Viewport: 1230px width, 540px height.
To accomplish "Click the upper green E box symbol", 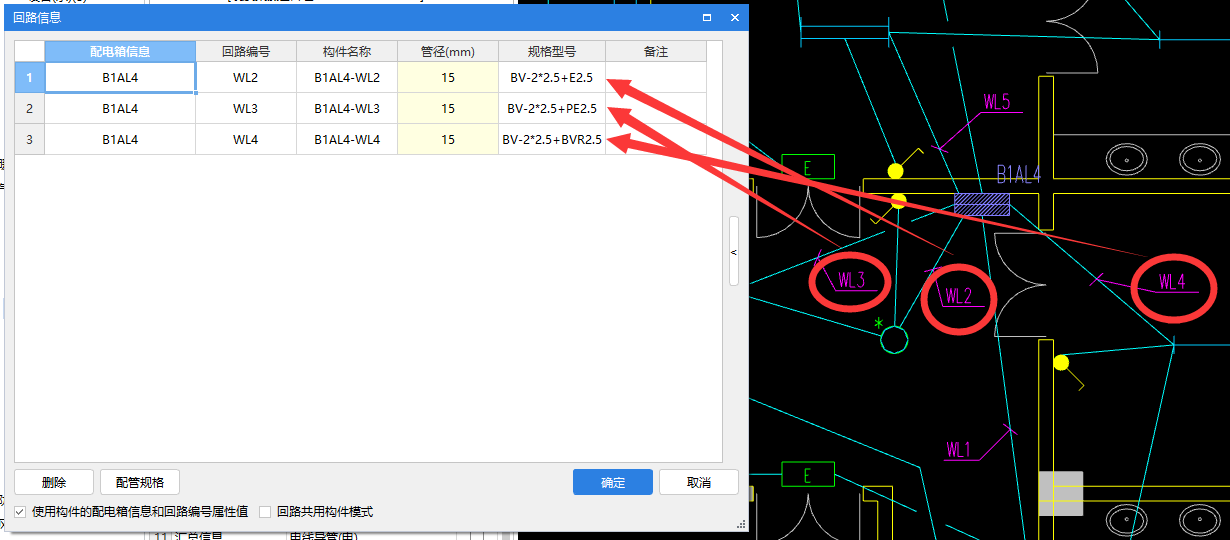I will point(808,167).
